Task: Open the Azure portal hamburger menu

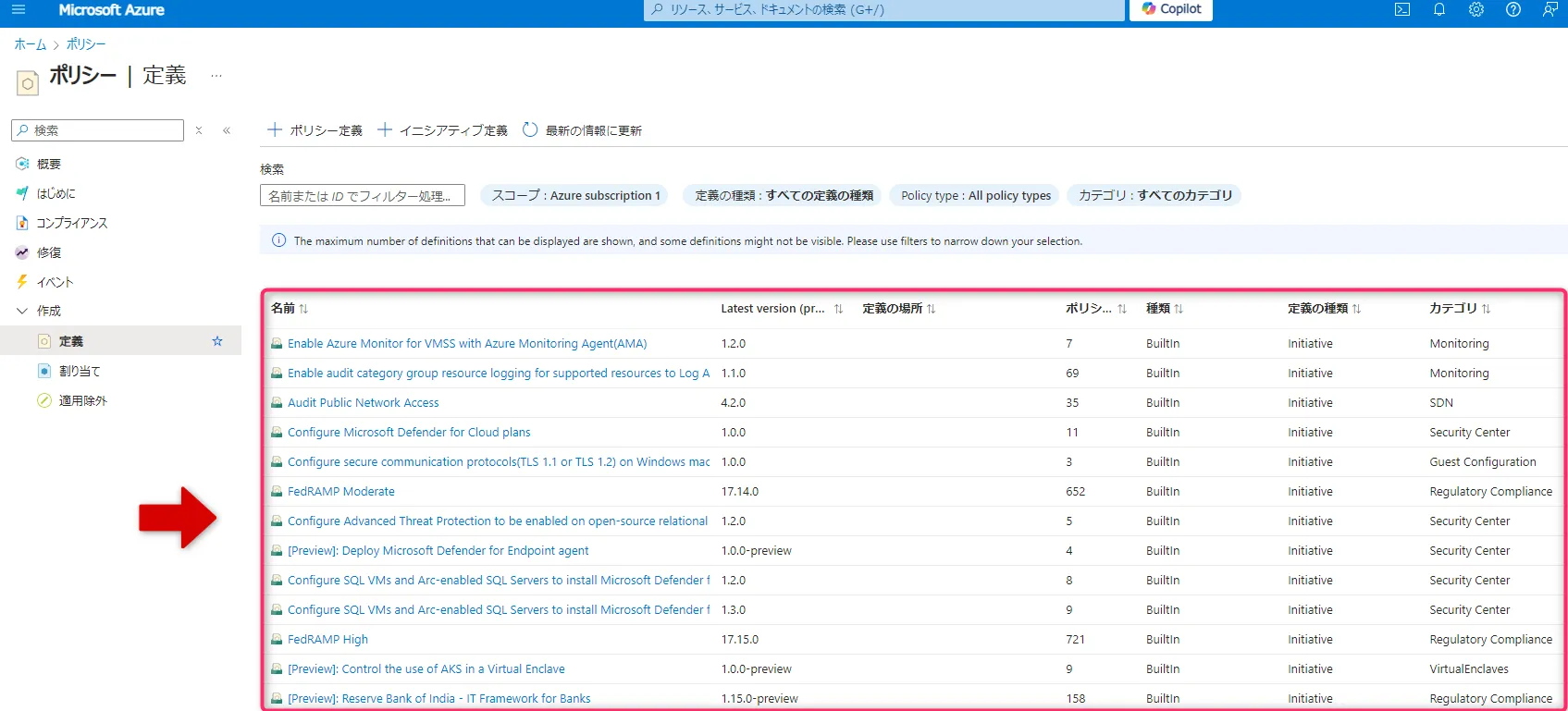Action: coord(19,9)
